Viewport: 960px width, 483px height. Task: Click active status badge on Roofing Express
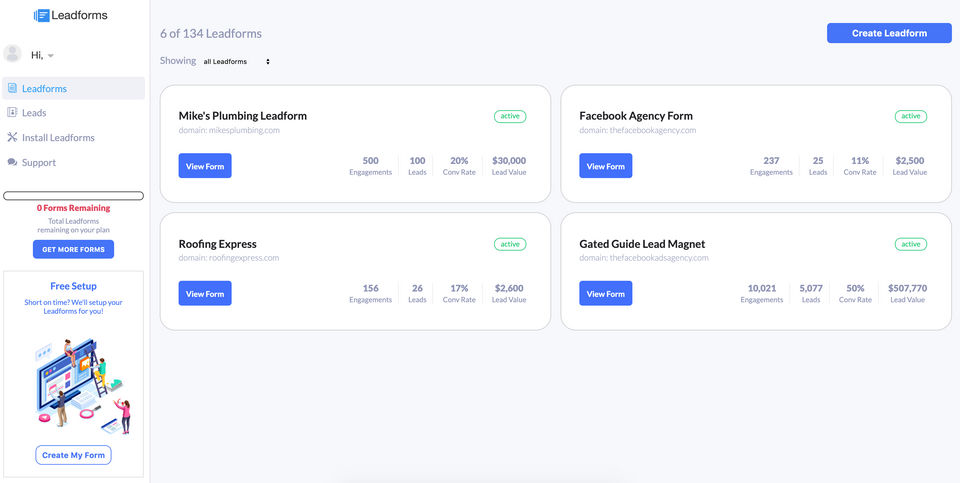[x=510, y=244]
